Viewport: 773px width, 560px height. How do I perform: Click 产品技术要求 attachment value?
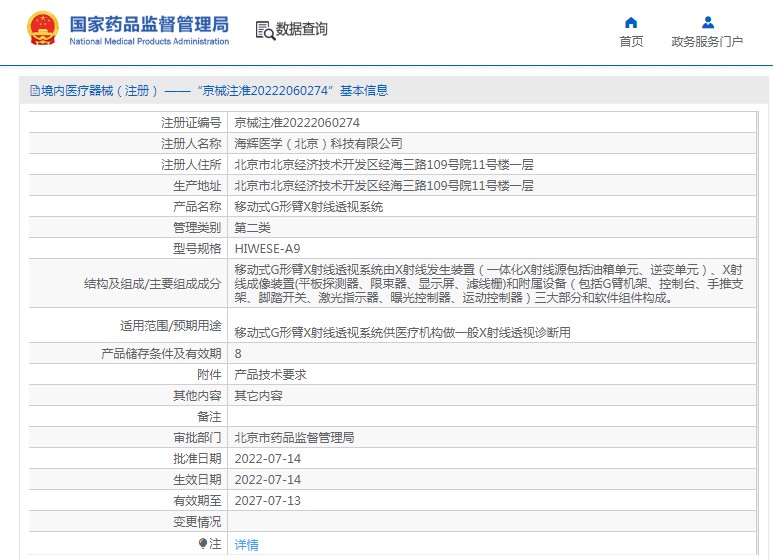(270, 375)
